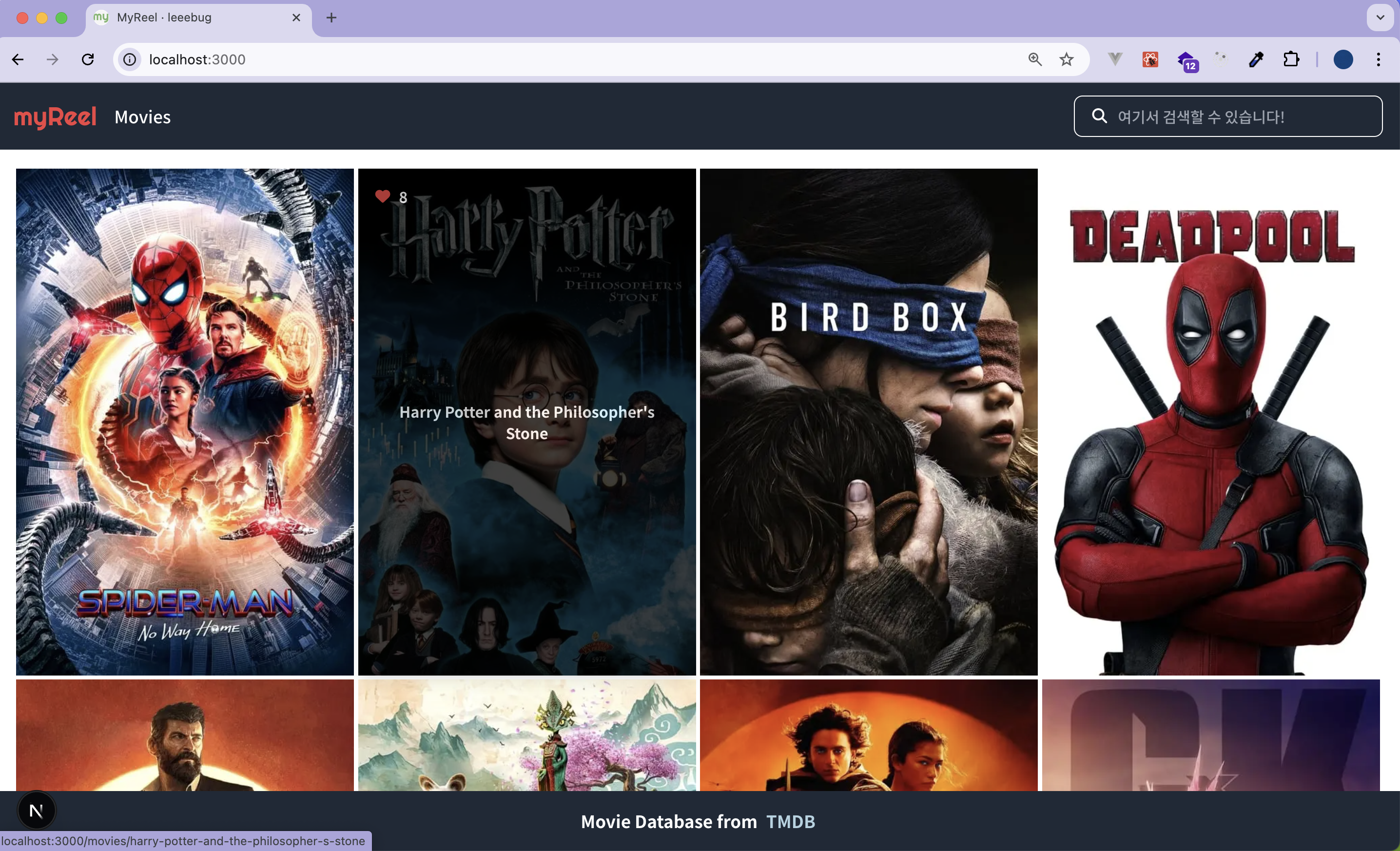
Task: Open the Logan poster in second row
Action: 185,735
